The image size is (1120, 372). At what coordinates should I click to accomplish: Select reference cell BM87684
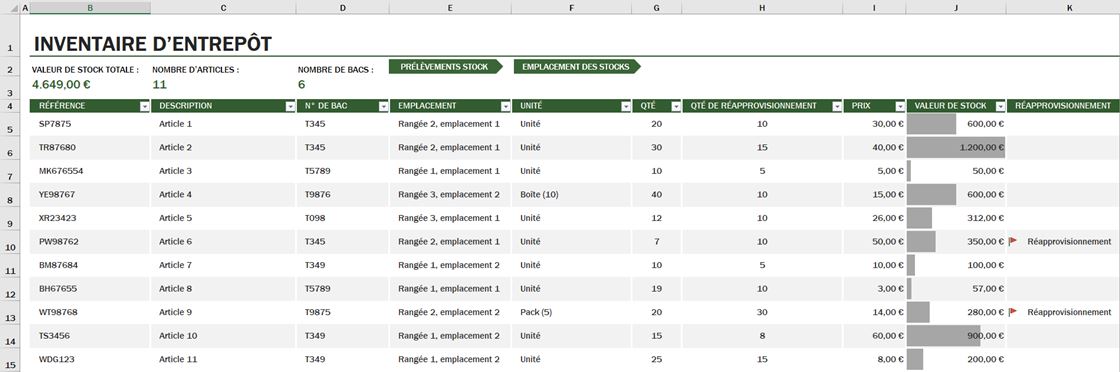90,265
